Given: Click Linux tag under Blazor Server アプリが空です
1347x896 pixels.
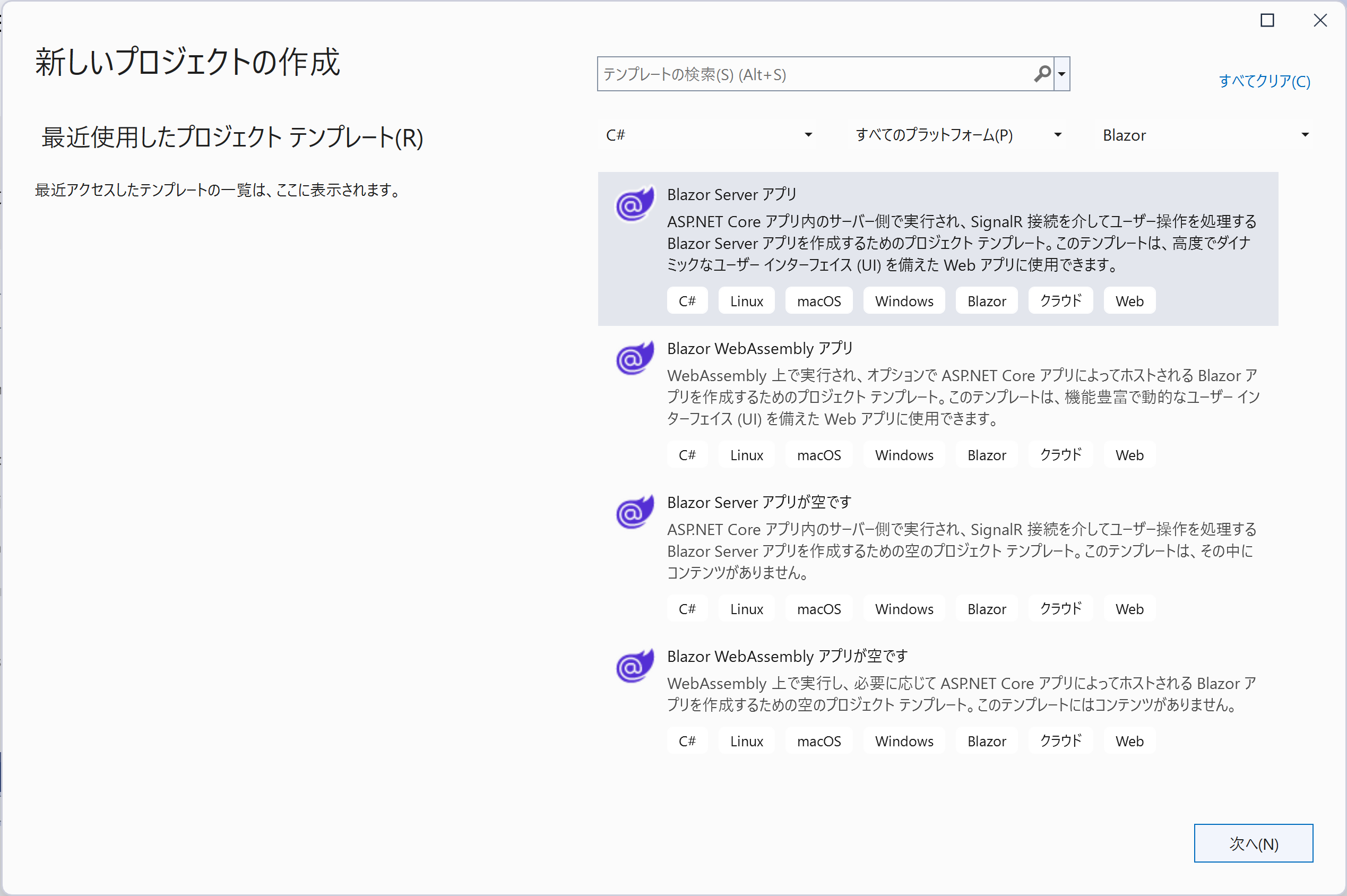Looking at the screenshot, I should tap(747, 609).
